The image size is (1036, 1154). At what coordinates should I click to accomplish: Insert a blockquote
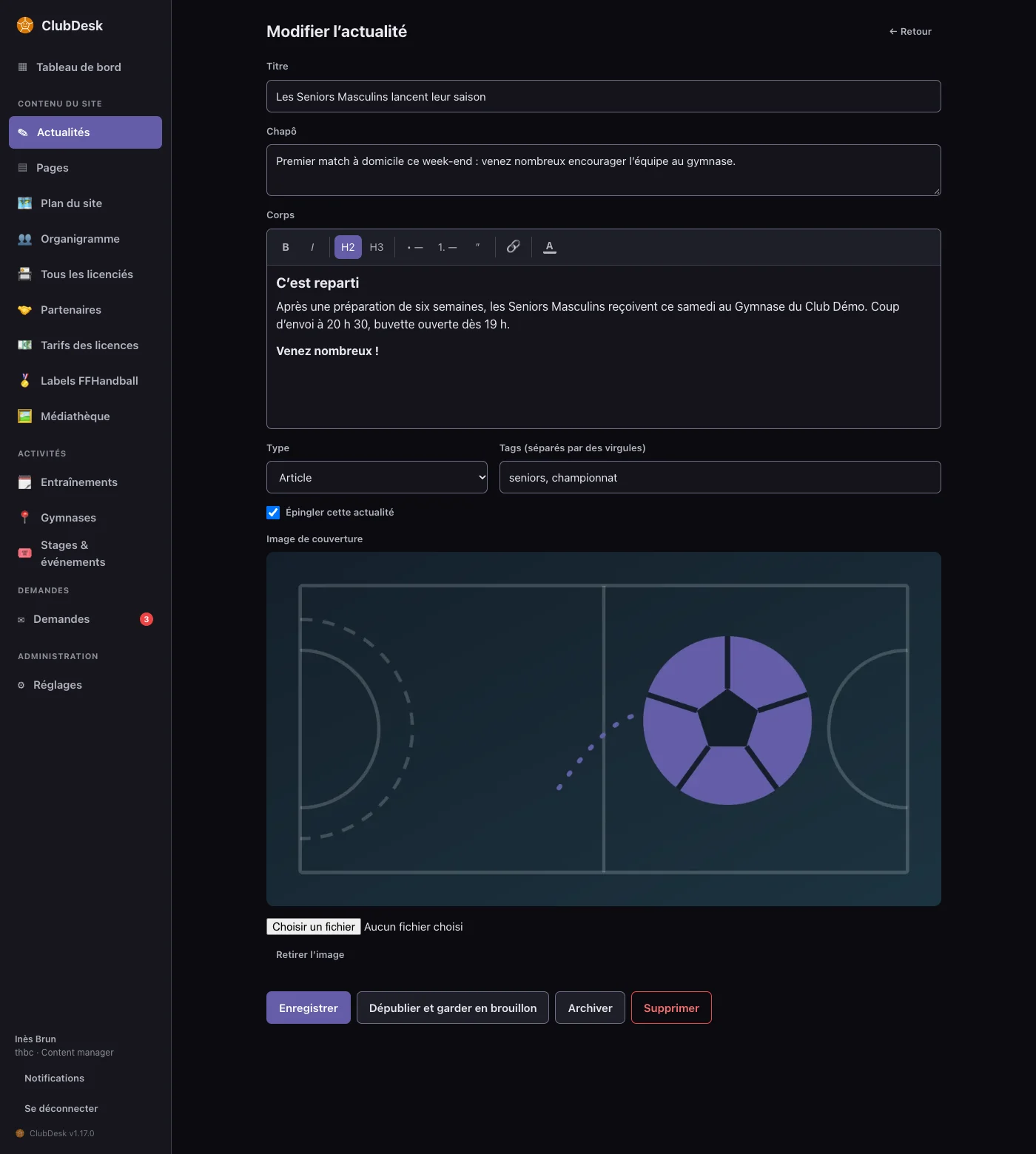[477, 247]
